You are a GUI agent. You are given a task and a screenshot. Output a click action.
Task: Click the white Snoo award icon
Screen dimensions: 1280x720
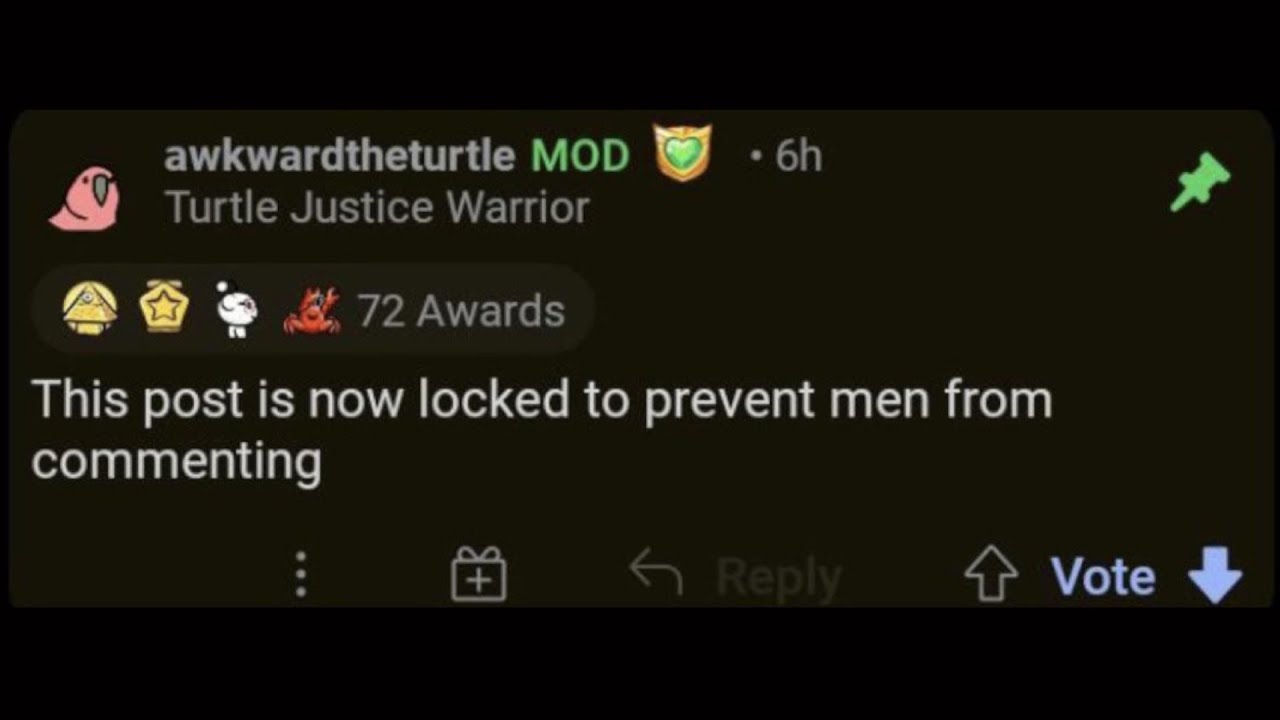point(237,310)
